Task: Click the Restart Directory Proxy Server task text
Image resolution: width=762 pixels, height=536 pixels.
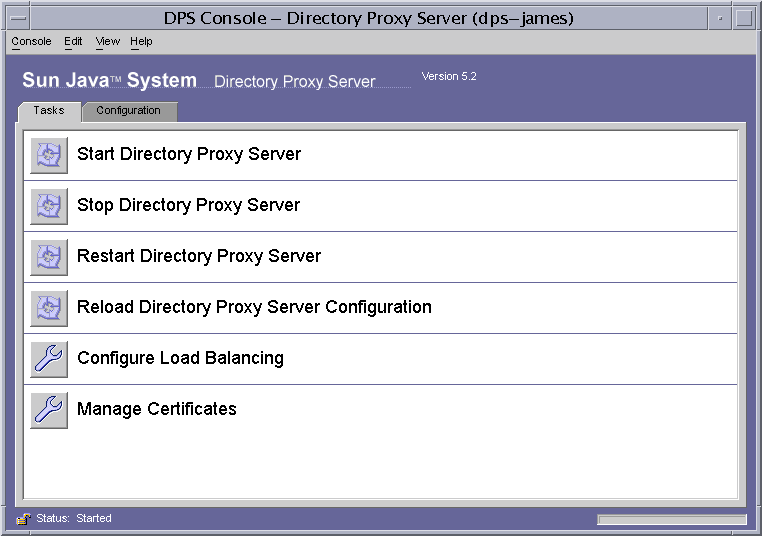Action: (x=199, y=256)
